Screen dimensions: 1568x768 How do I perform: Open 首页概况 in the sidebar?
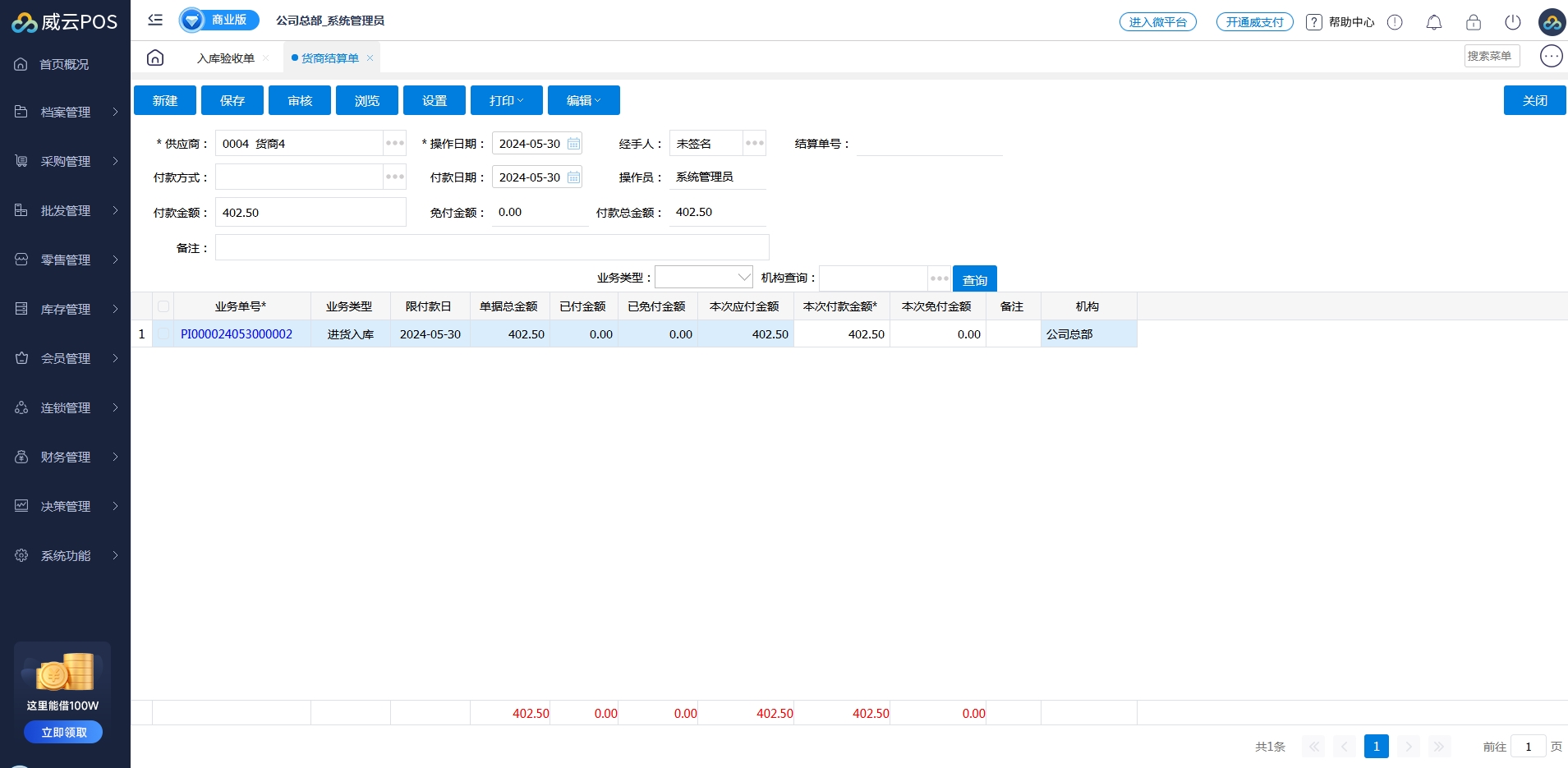[64, 64]
